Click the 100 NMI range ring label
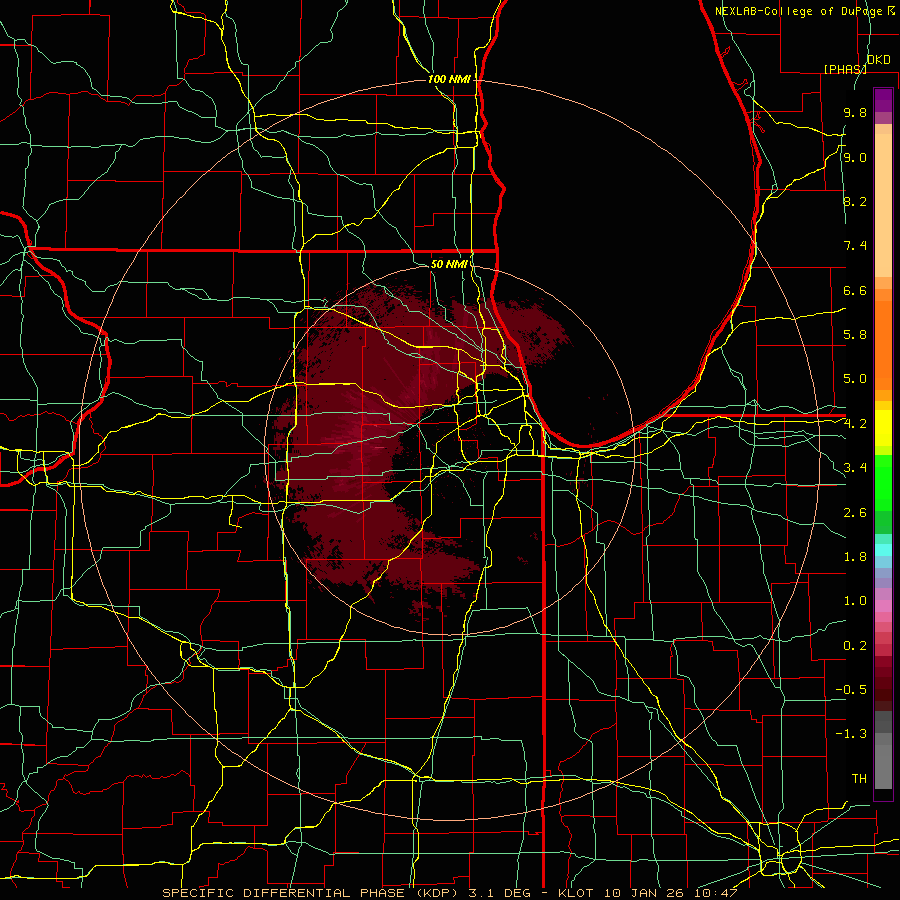Screen dimensions: 900x900 click(449, 79)
